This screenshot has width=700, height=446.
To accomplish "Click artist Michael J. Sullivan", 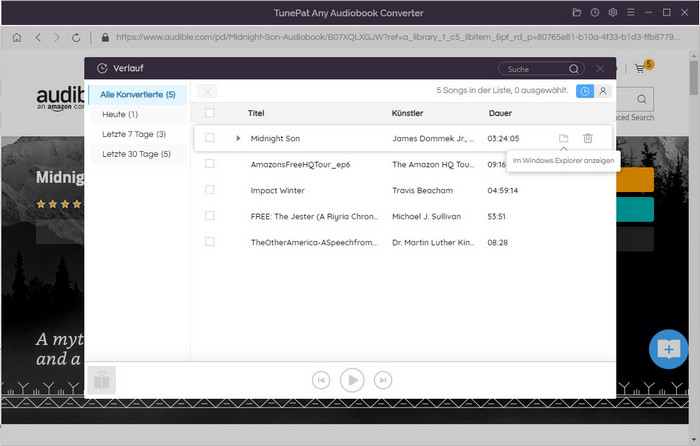I will click(x=426, y=216).
